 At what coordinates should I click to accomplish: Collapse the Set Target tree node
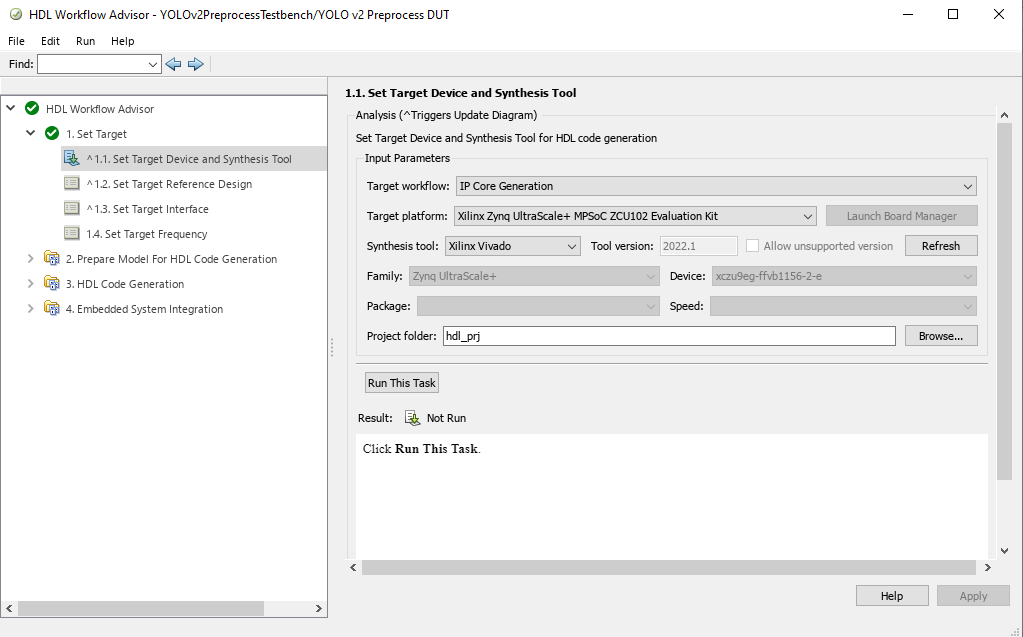point(31,134)
